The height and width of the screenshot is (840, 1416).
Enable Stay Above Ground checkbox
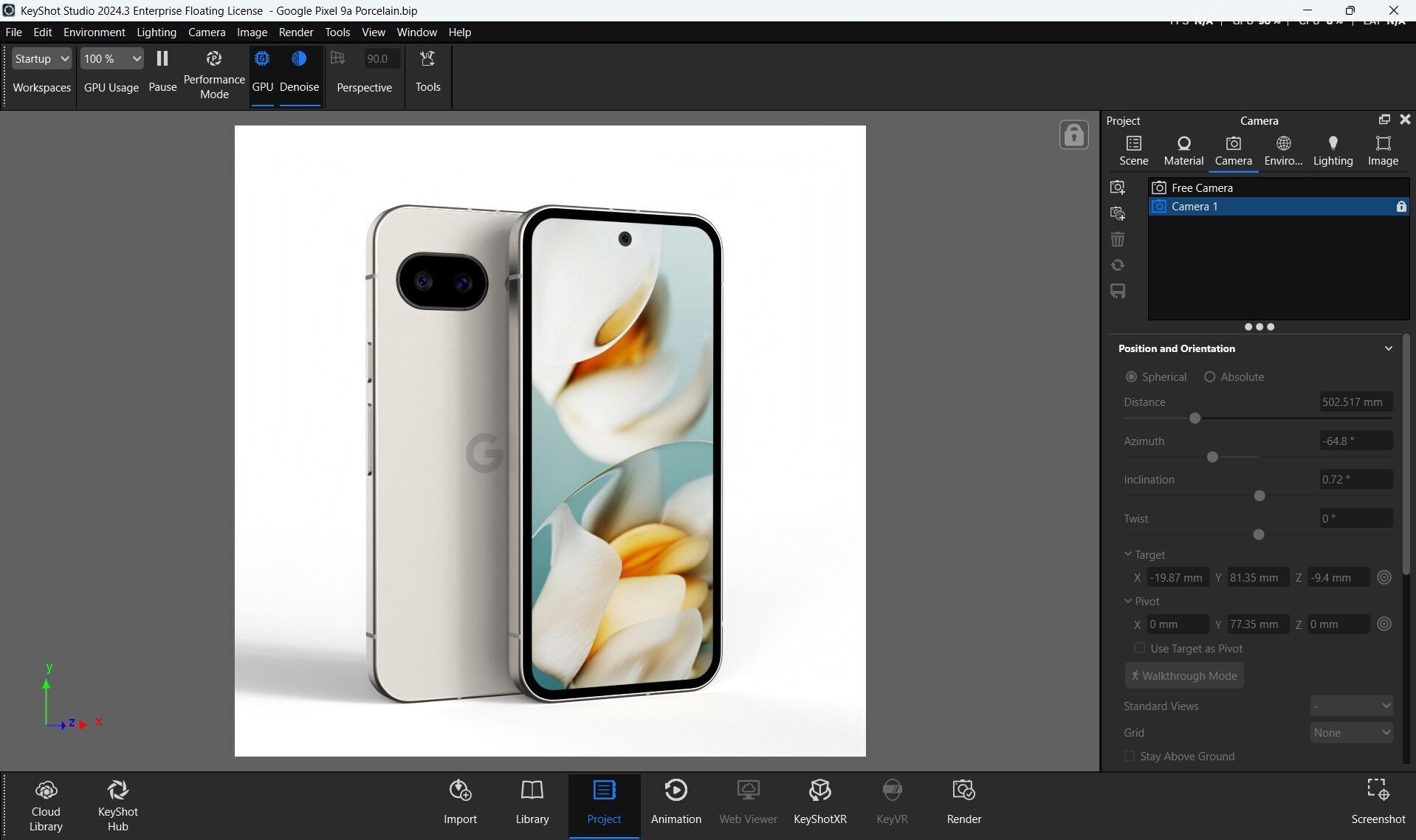click(1129, 756)
